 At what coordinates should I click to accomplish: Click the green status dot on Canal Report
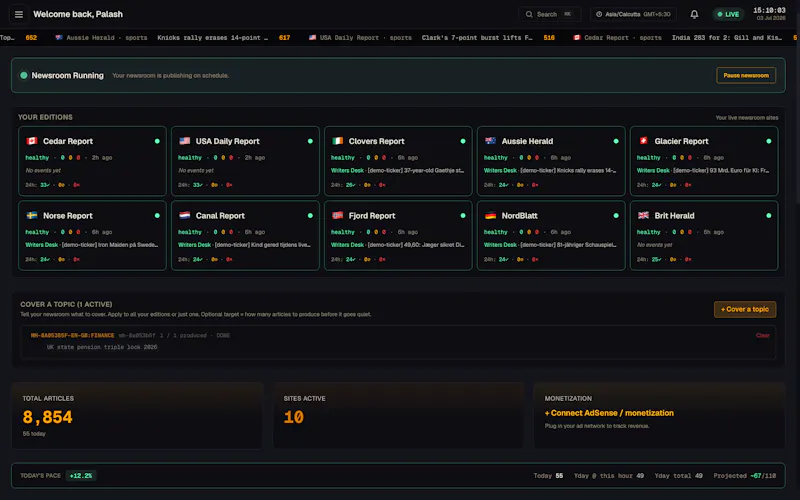click(x=310, y=216)
